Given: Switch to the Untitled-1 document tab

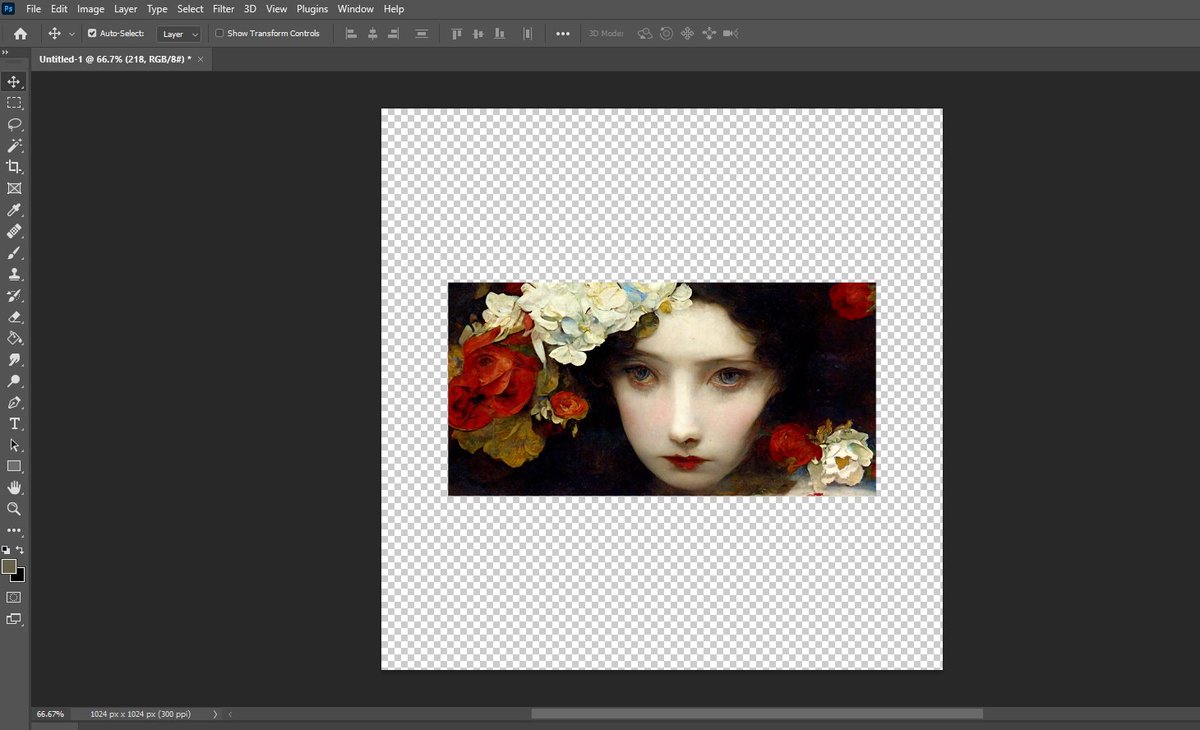Looking at the screenshot, I should [114, 59].
